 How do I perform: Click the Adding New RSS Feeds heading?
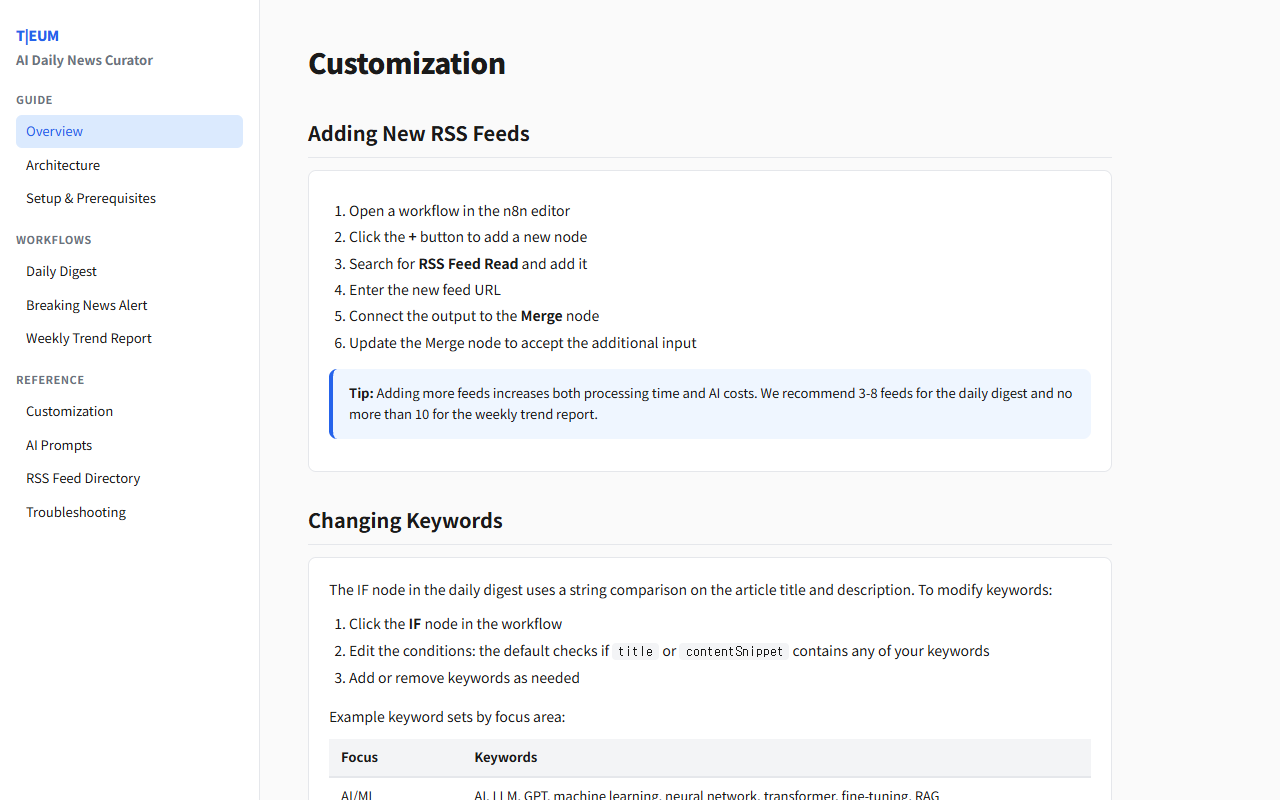pyautogui.click(x=418, y=134)
